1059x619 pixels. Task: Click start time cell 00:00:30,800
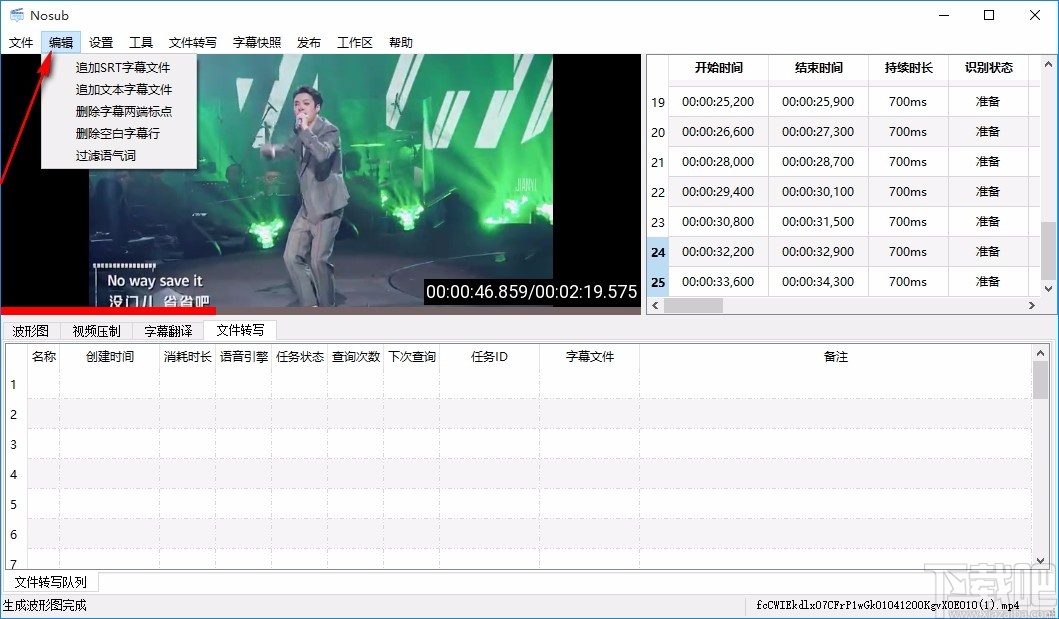tap(718, 221)
